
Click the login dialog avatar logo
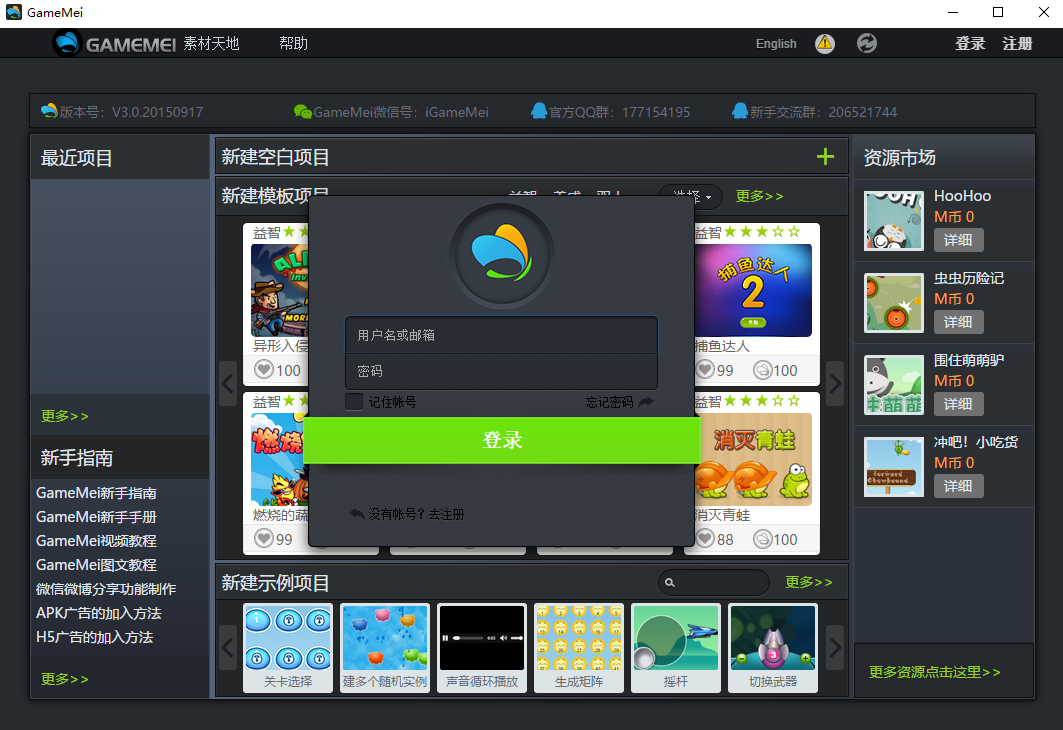(x=502, y=256)
